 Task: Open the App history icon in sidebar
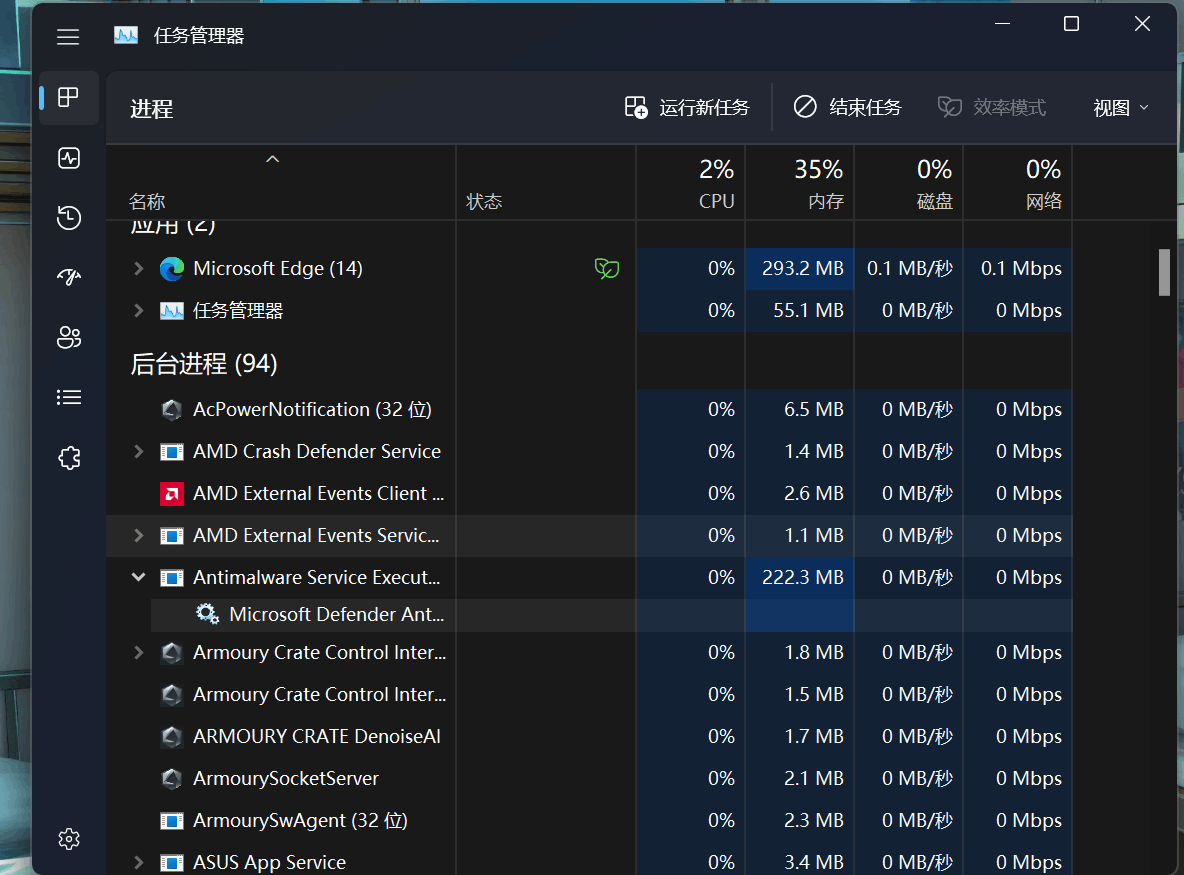[x=69, y=217]
